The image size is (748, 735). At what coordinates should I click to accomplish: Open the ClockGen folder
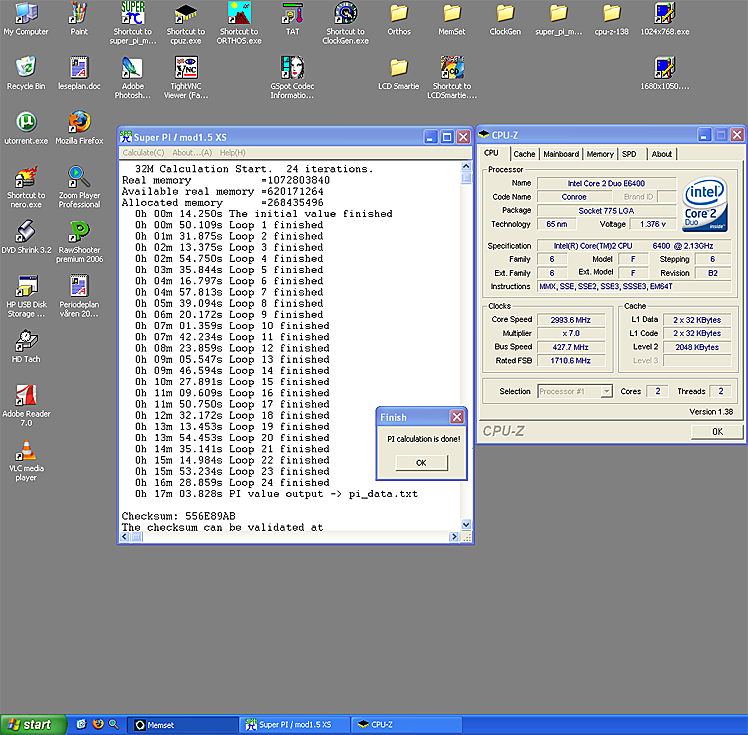[505, 19]
